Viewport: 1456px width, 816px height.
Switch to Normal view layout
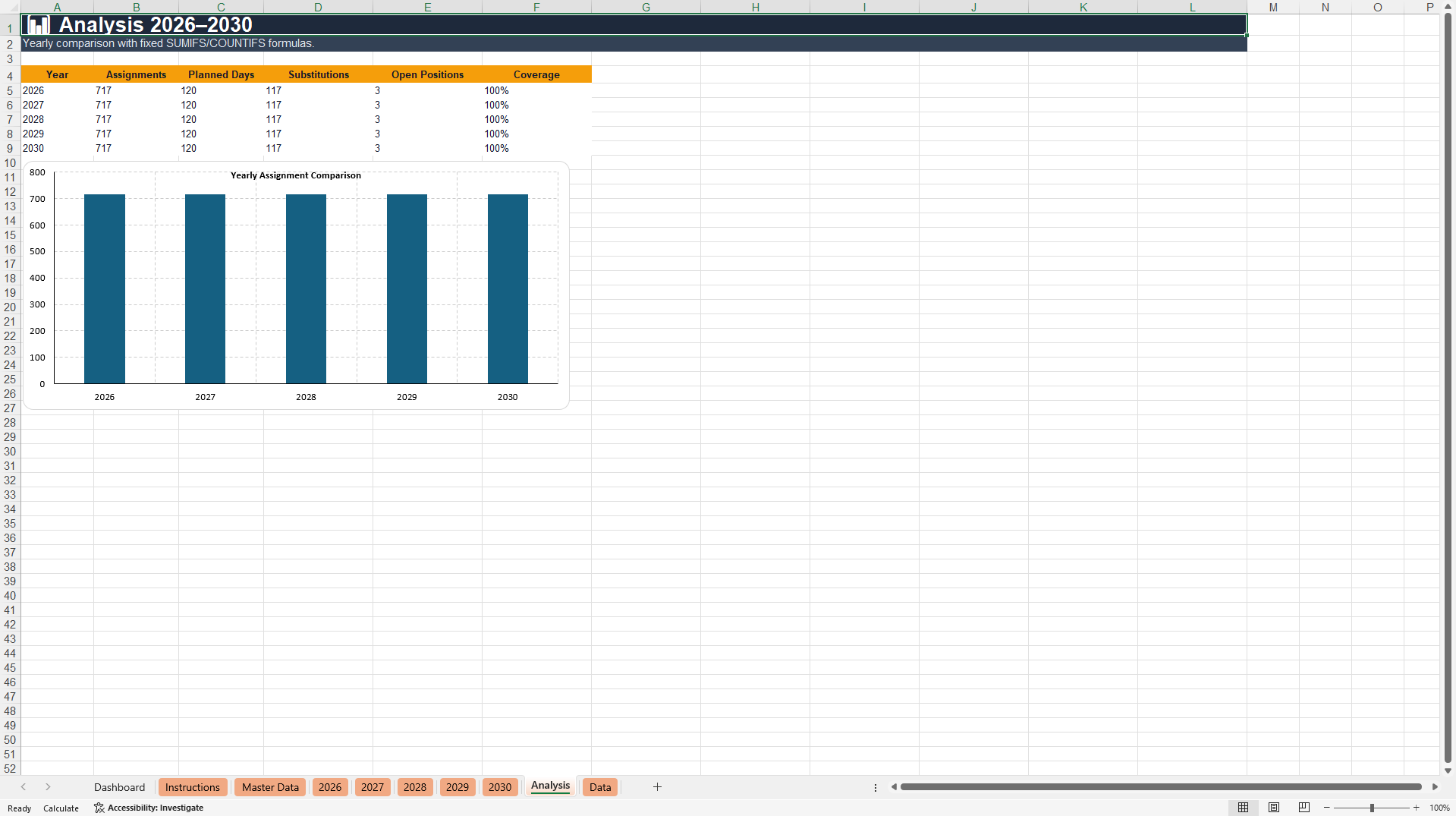1243,808
